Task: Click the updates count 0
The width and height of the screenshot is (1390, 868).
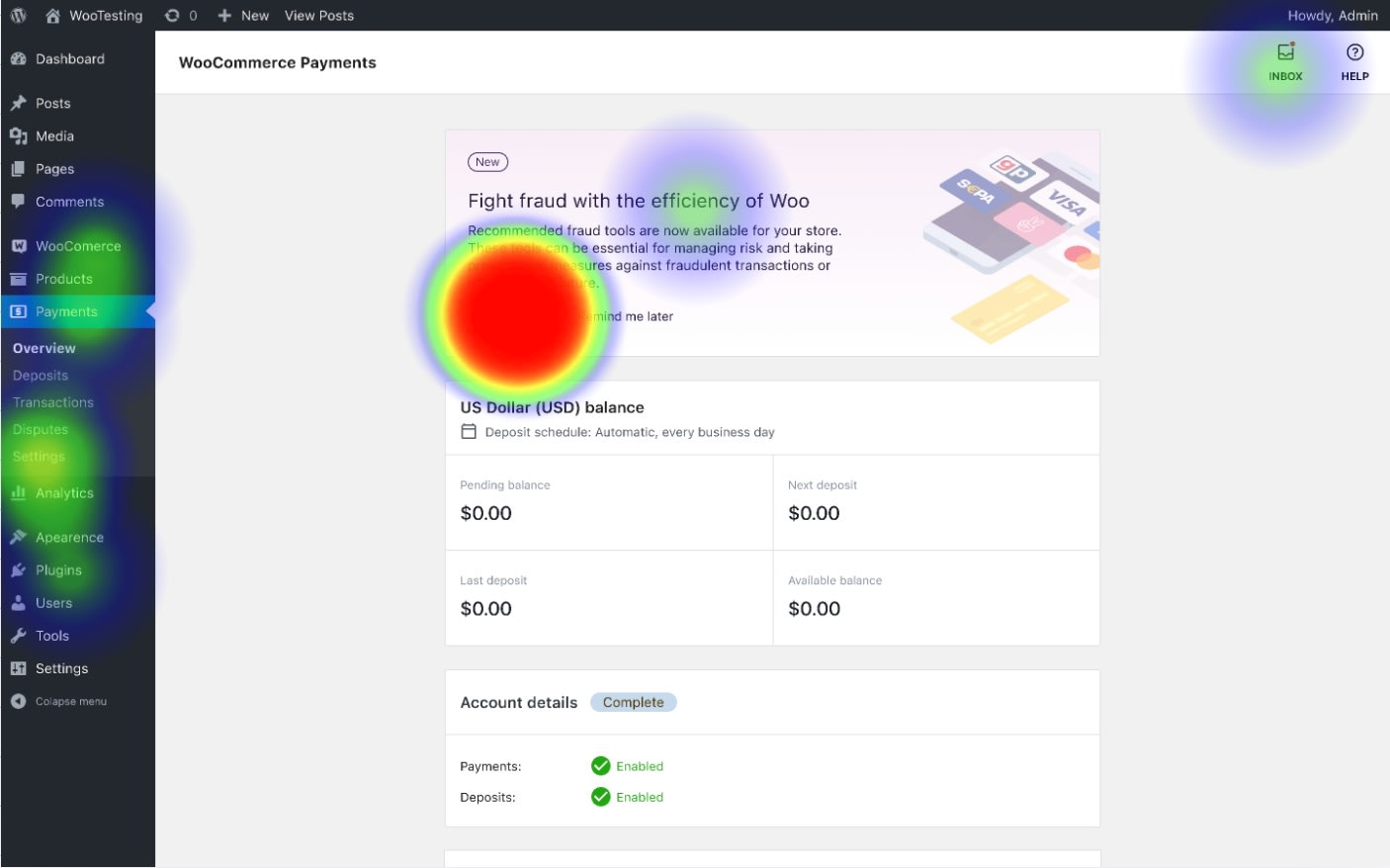Action: click(193, 16)
